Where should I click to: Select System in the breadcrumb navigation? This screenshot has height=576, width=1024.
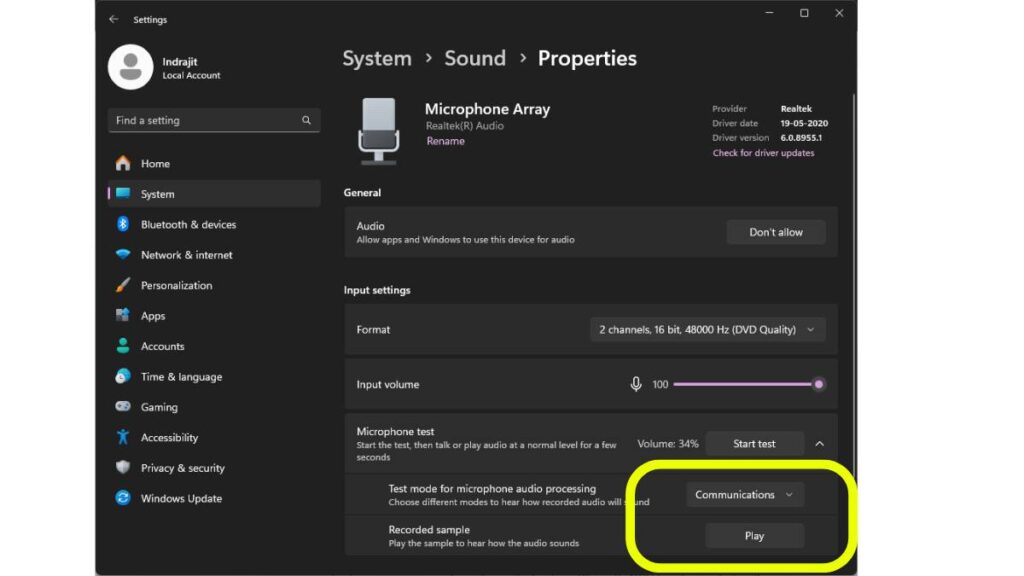point(377,58)
